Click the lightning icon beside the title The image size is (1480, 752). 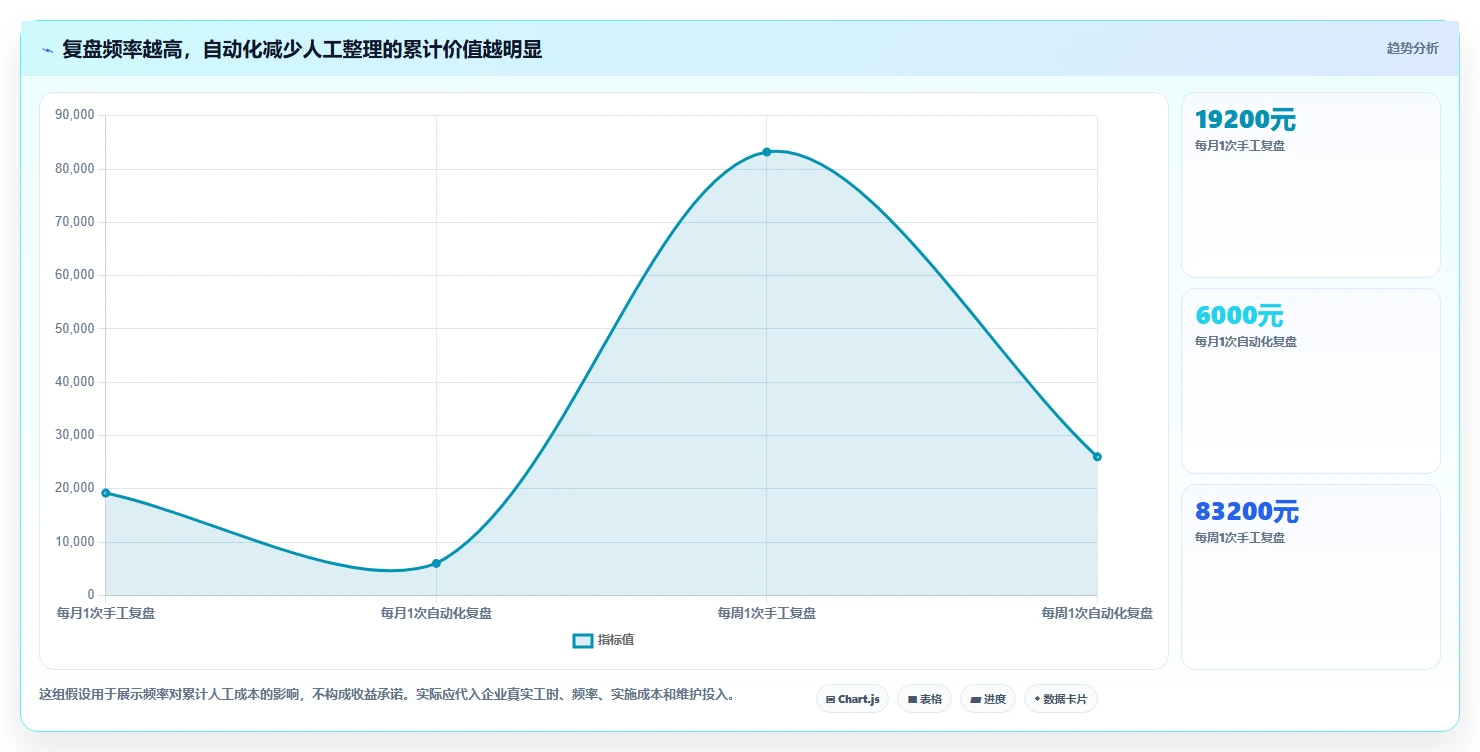click(x=47, y=50)
